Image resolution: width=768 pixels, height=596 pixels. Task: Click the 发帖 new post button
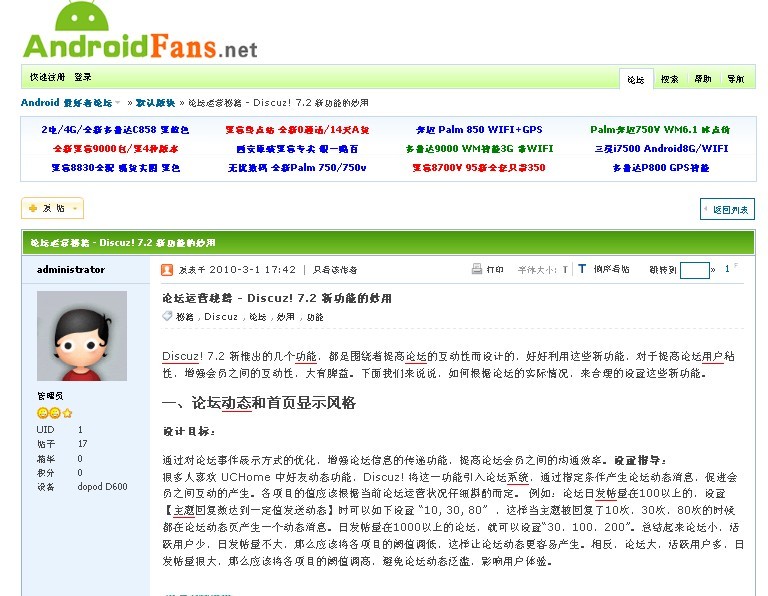[52, 209]
